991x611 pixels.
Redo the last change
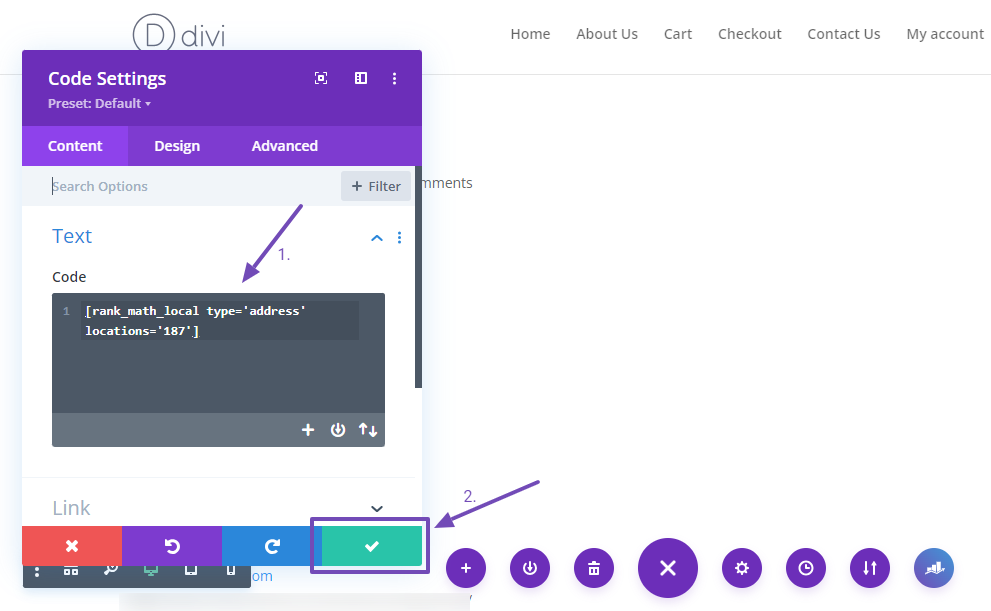click(x=272, y=546)
